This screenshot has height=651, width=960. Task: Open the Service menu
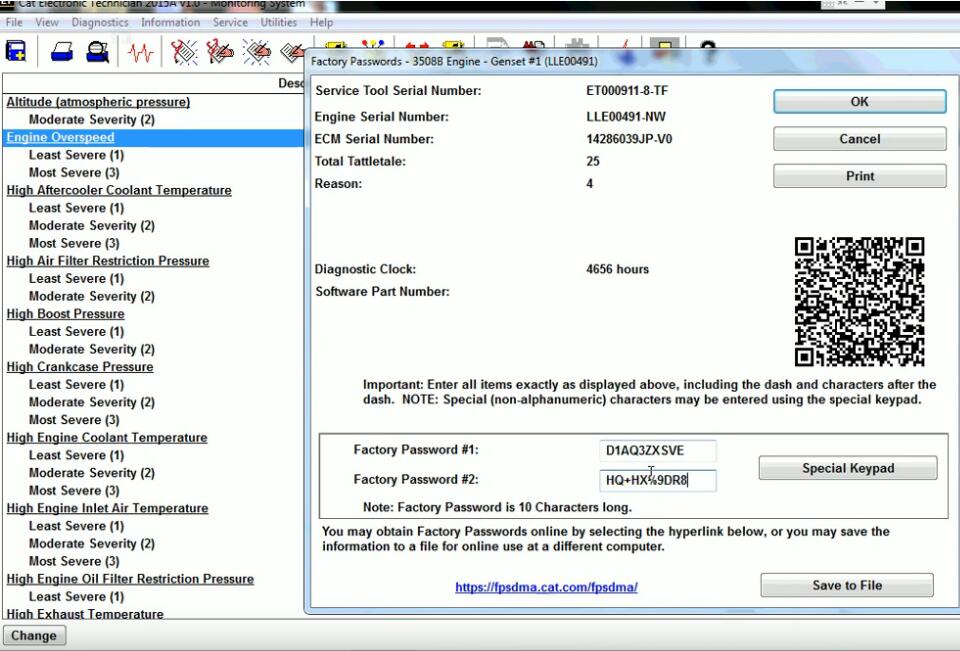click(230, 23)
